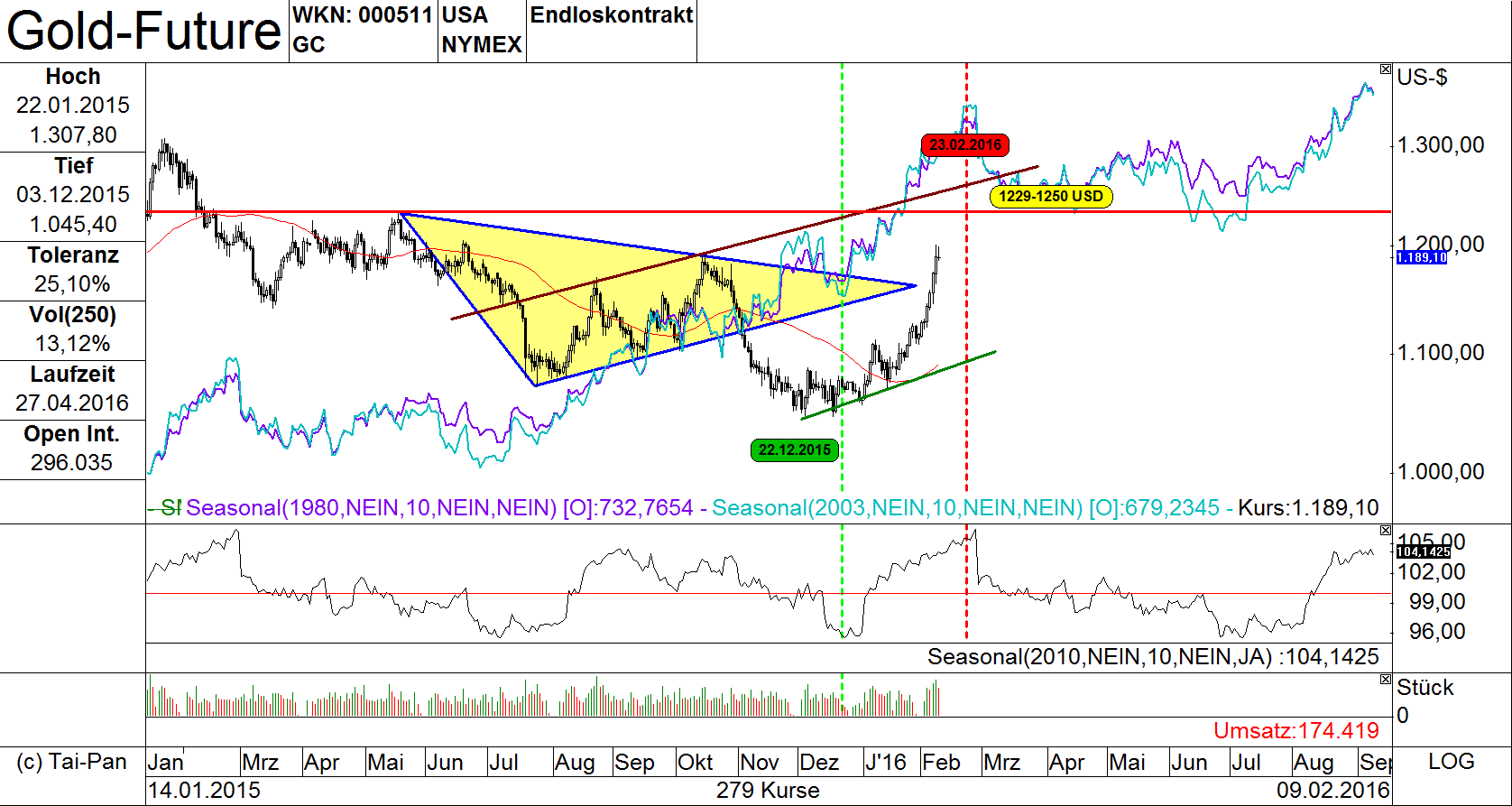Close the Seasonal 2010 indicator panel

[x=1386, y=531]
